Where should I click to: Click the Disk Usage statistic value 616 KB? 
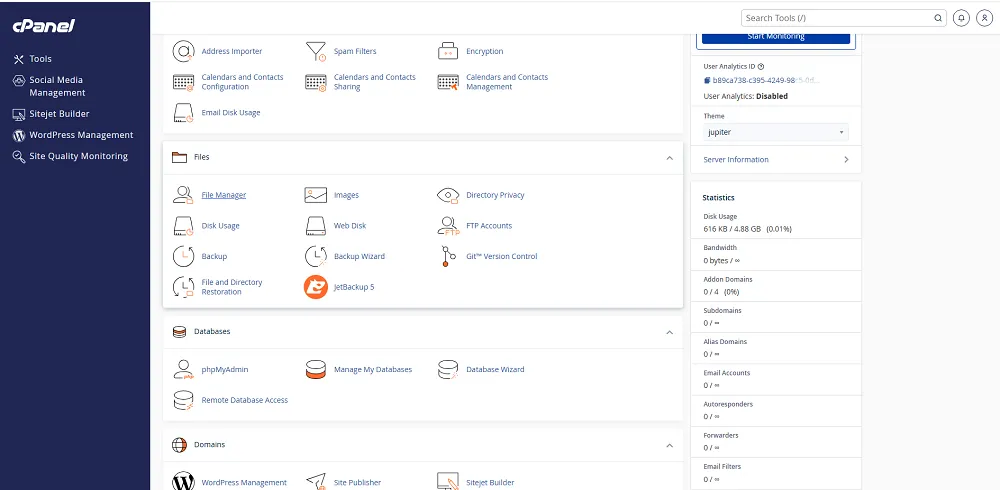click(x=747, y=228)
